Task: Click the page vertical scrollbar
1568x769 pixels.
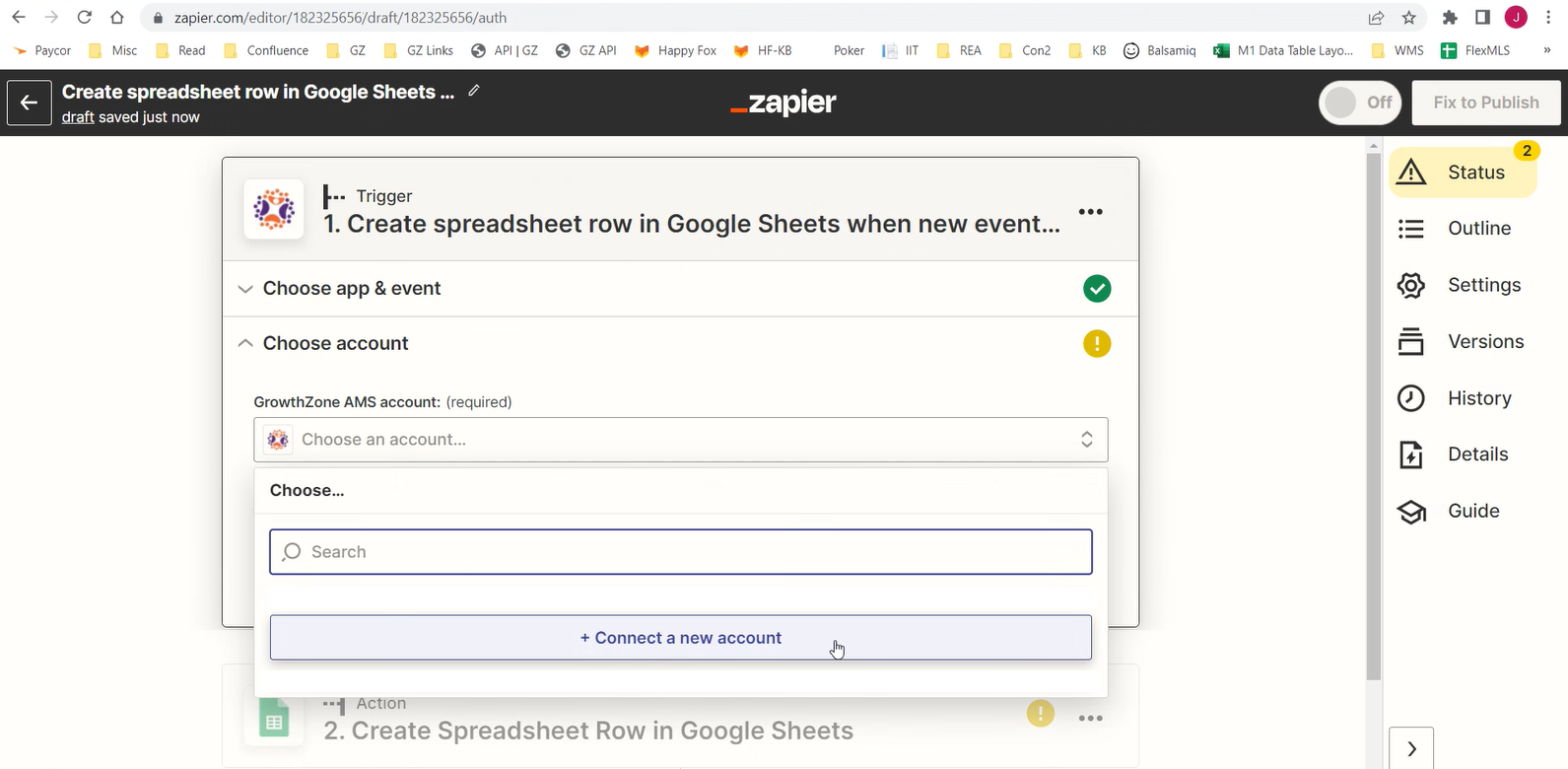Action: (1374, 416)
